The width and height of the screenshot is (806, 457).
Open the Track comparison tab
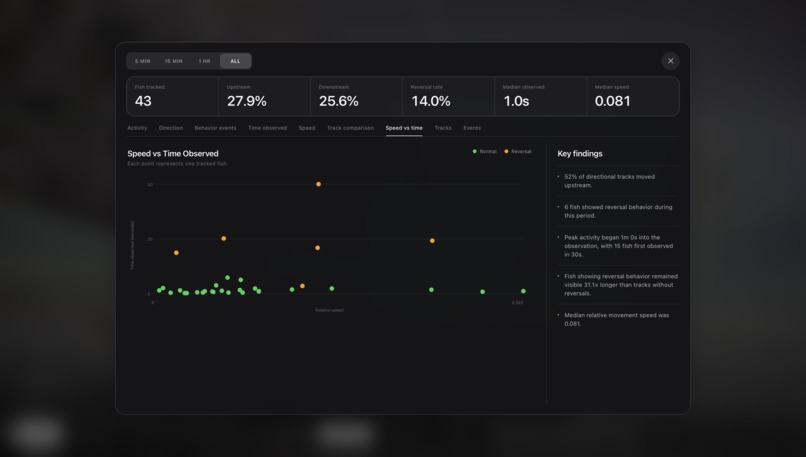[x=351, y=128]
